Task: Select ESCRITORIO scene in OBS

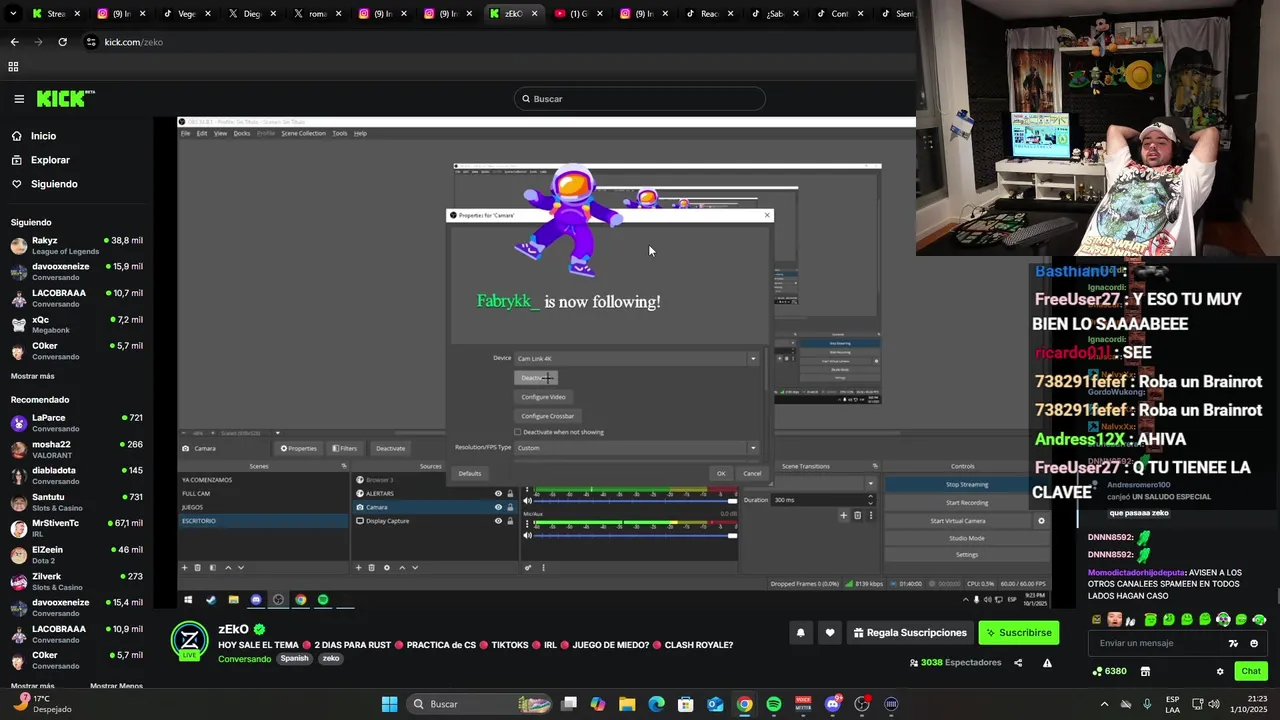Action: (x=263, y=521)
